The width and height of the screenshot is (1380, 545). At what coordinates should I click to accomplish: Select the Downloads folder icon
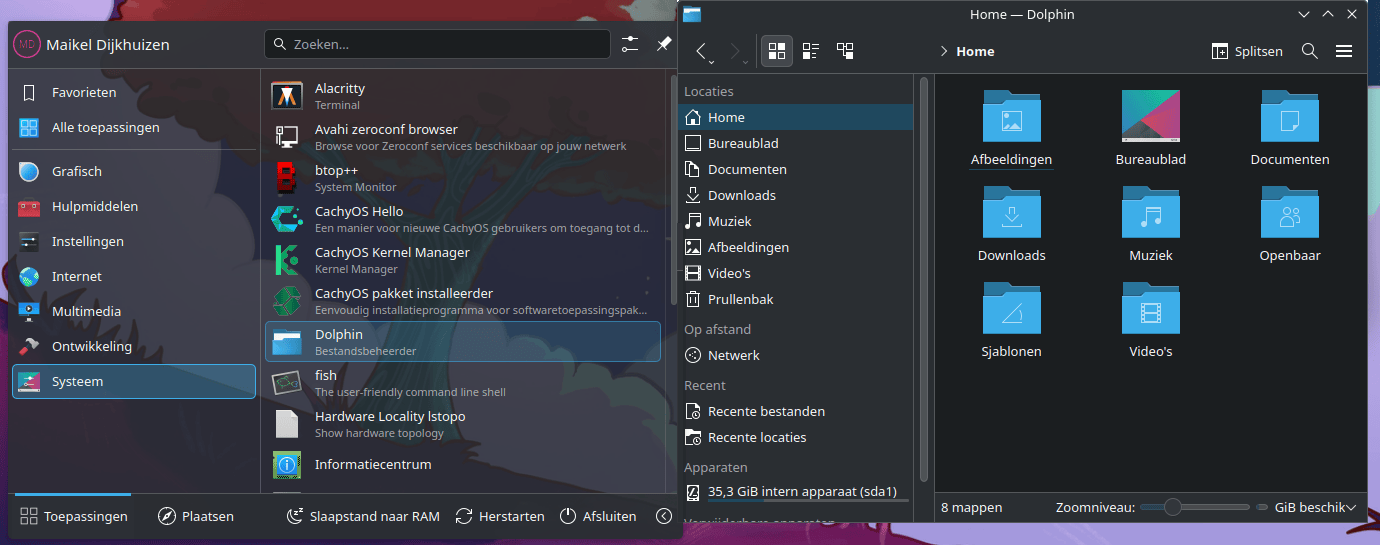(x=1011, y=212)
